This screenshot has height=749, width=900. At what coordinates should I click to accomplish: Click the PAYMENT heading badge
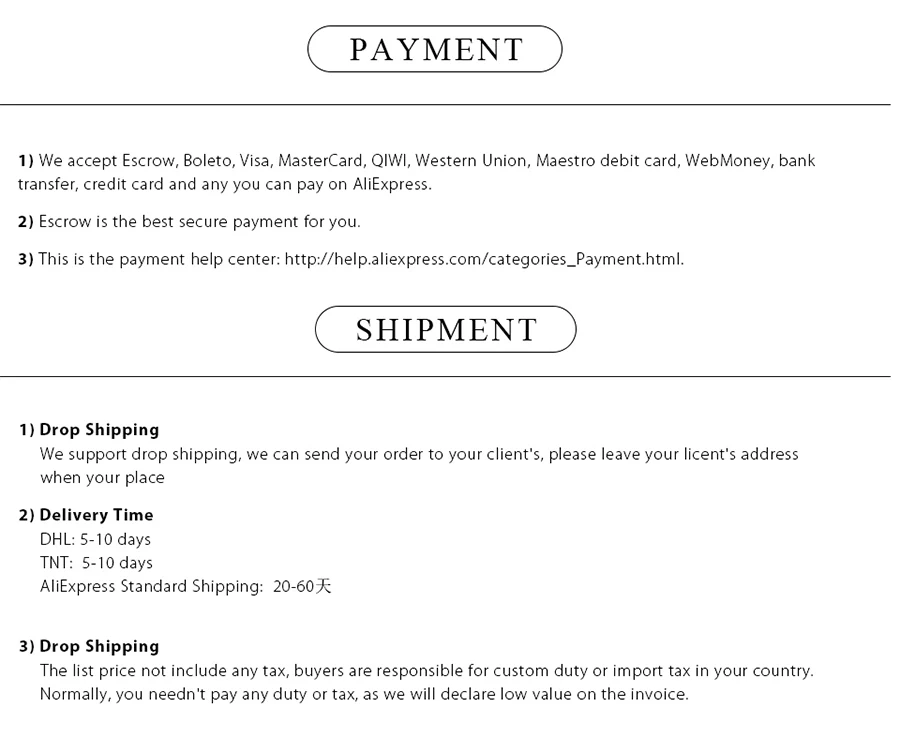click(435, 49)
